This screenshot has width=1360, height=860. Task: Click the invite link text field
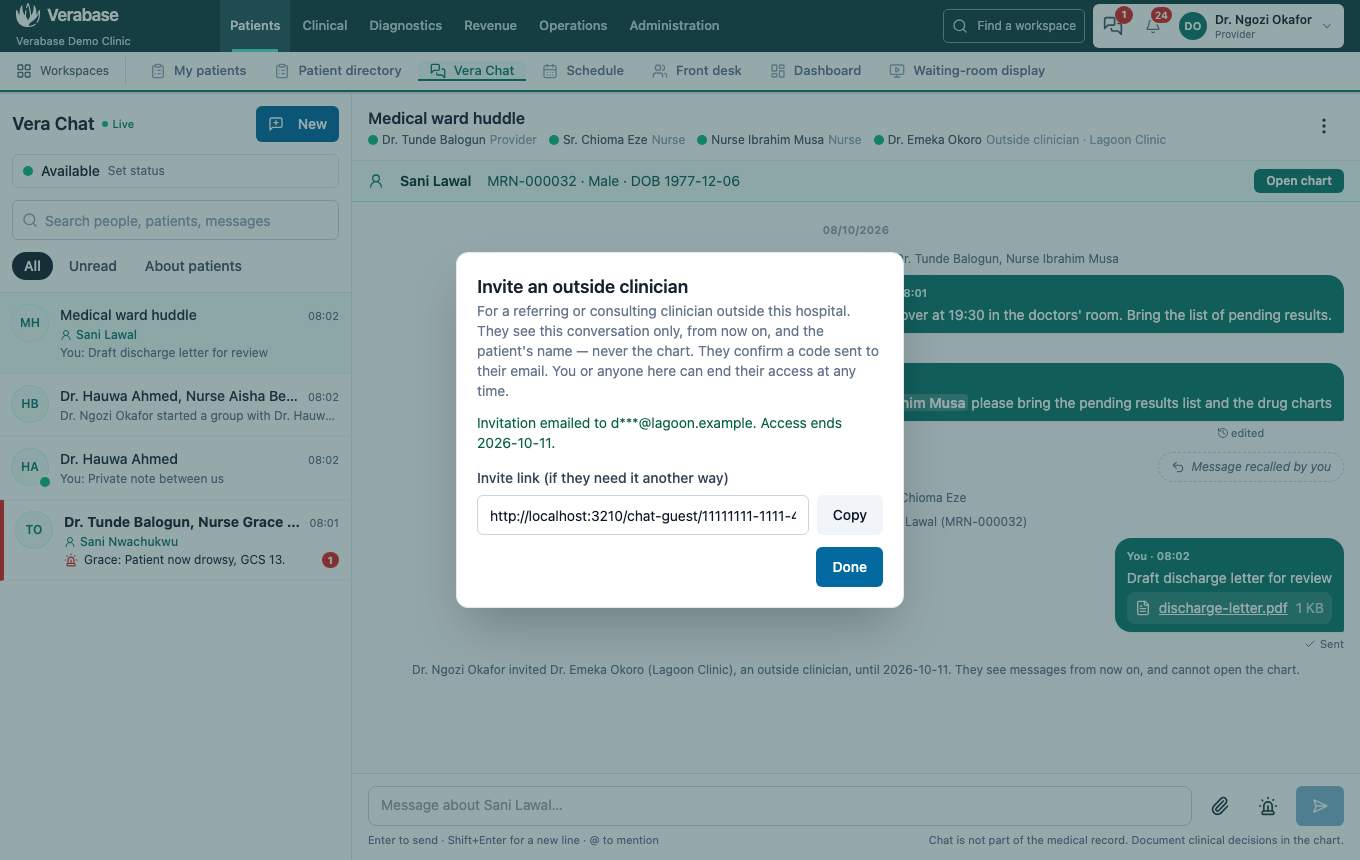coord(643,515)
